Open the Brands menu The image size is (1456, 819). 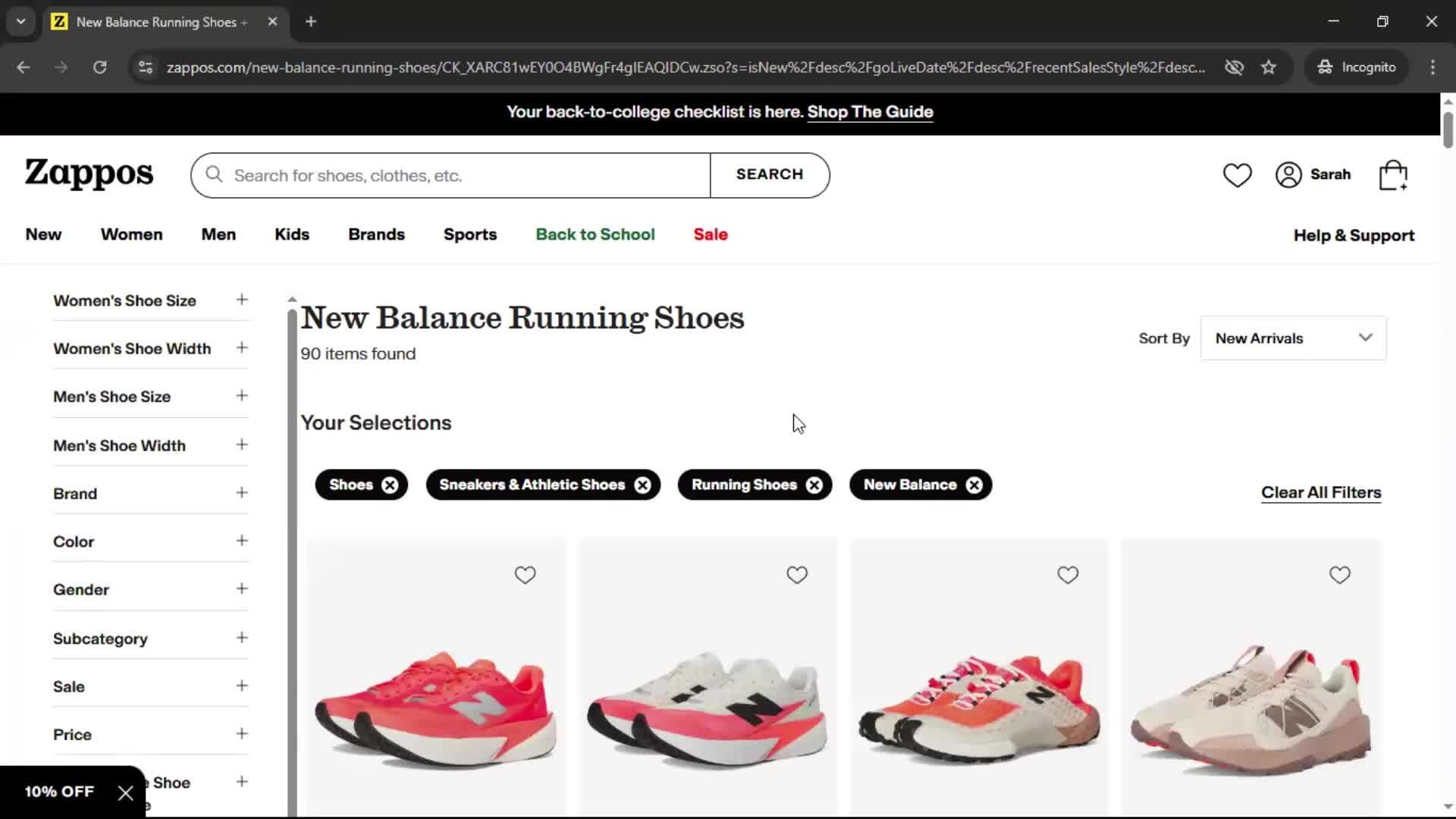tap(376, 235)
